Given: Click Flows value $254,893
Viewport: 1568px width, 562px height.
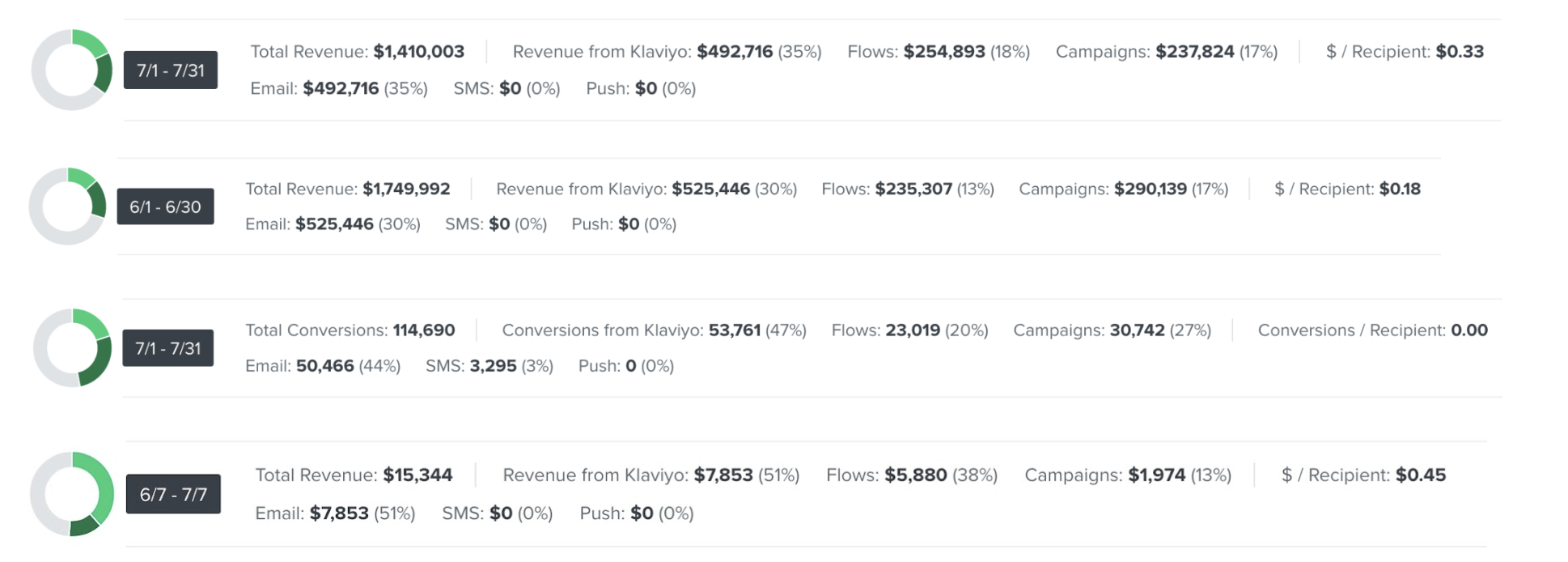Looking at the screenshot, I should pyautogui.click(x=944, y=52).
